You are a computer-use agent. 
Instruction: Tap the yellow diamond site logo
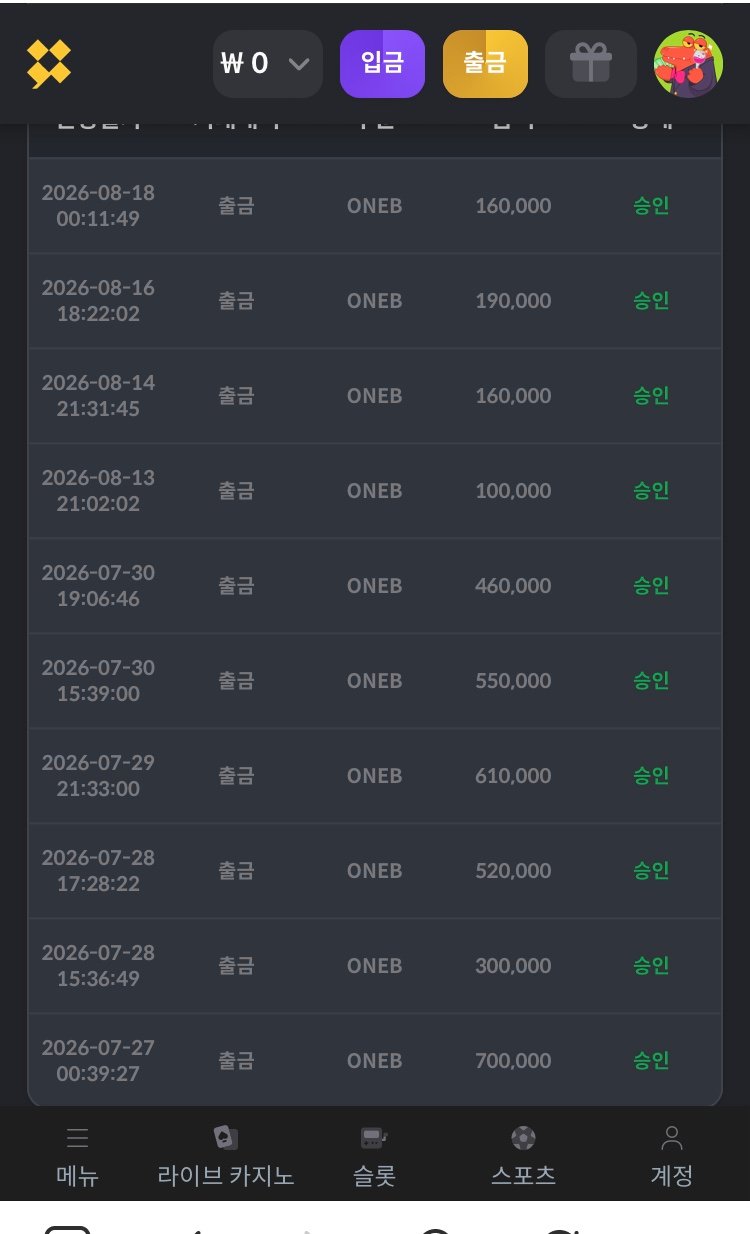(48, 64)
